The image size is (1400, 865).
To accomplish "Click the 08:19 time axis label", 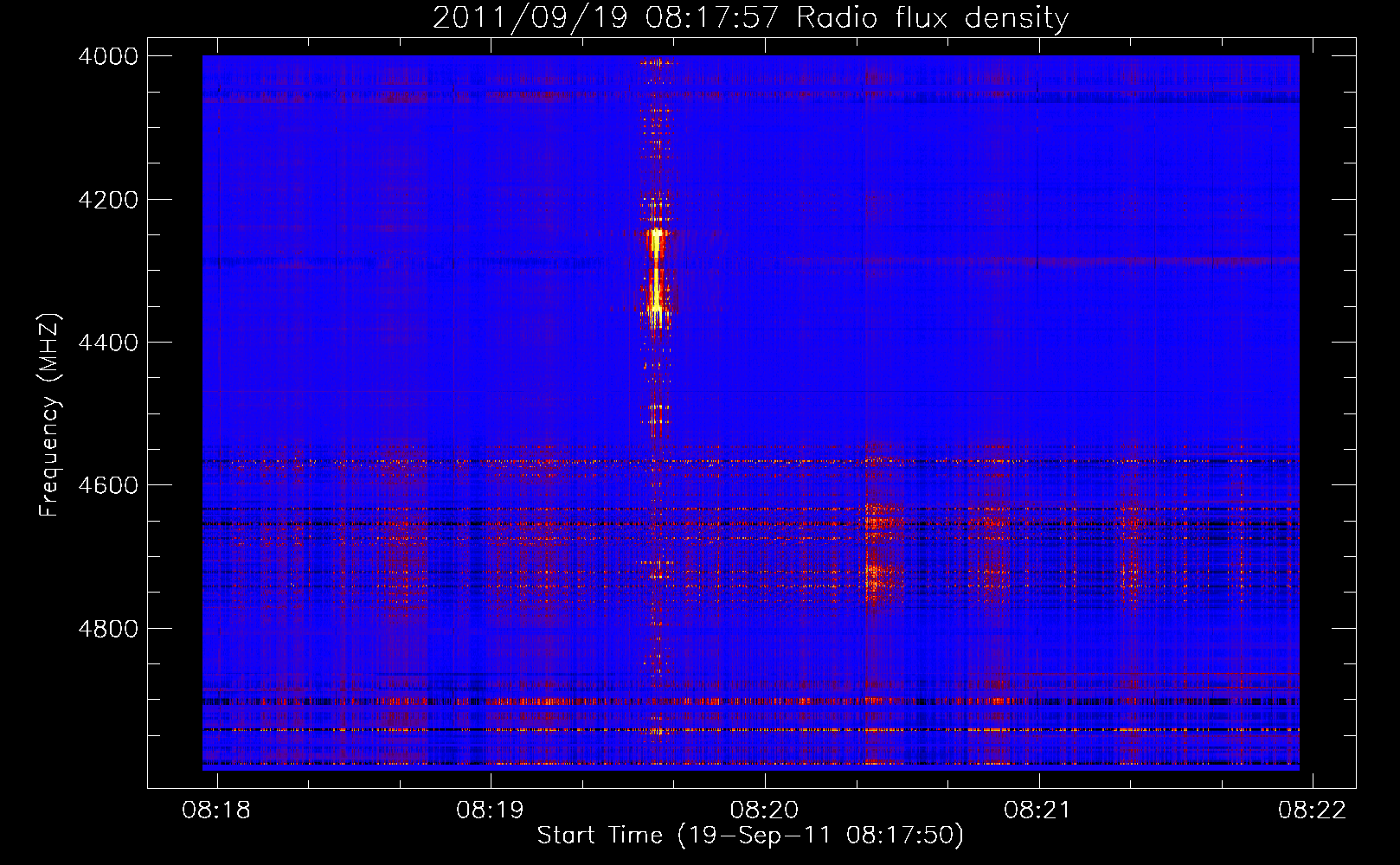I will point(491,810).
